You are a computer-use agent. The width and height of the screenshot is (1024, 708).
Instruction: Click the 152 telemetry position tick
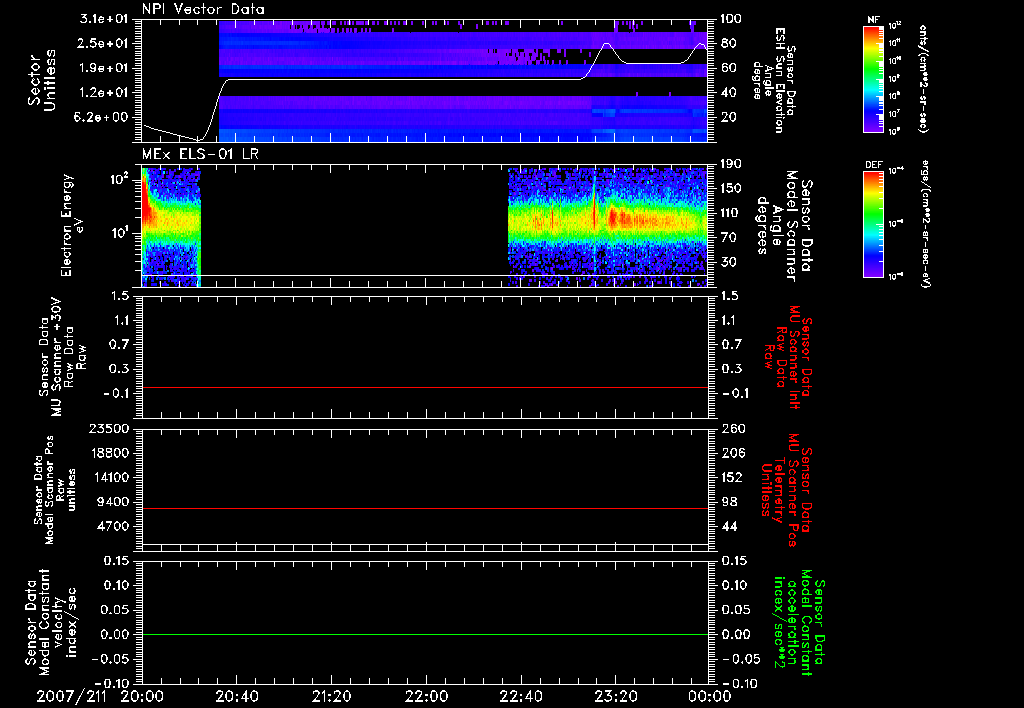point(731,477)
